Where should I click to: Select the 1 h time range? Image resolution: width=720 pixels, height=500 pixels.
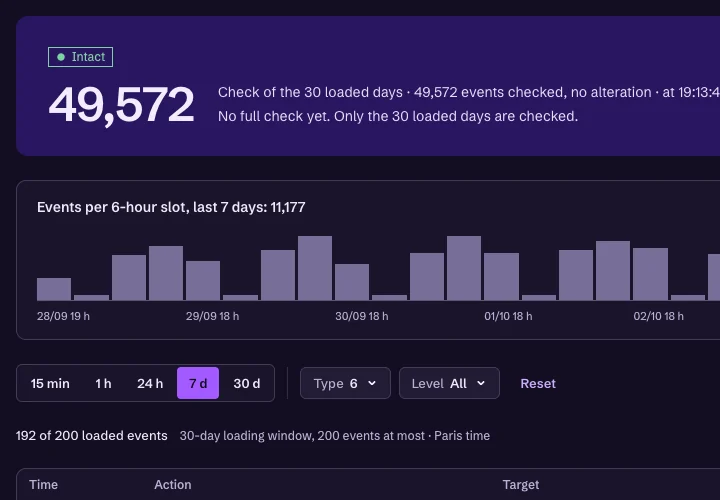[x=103, y=383]
